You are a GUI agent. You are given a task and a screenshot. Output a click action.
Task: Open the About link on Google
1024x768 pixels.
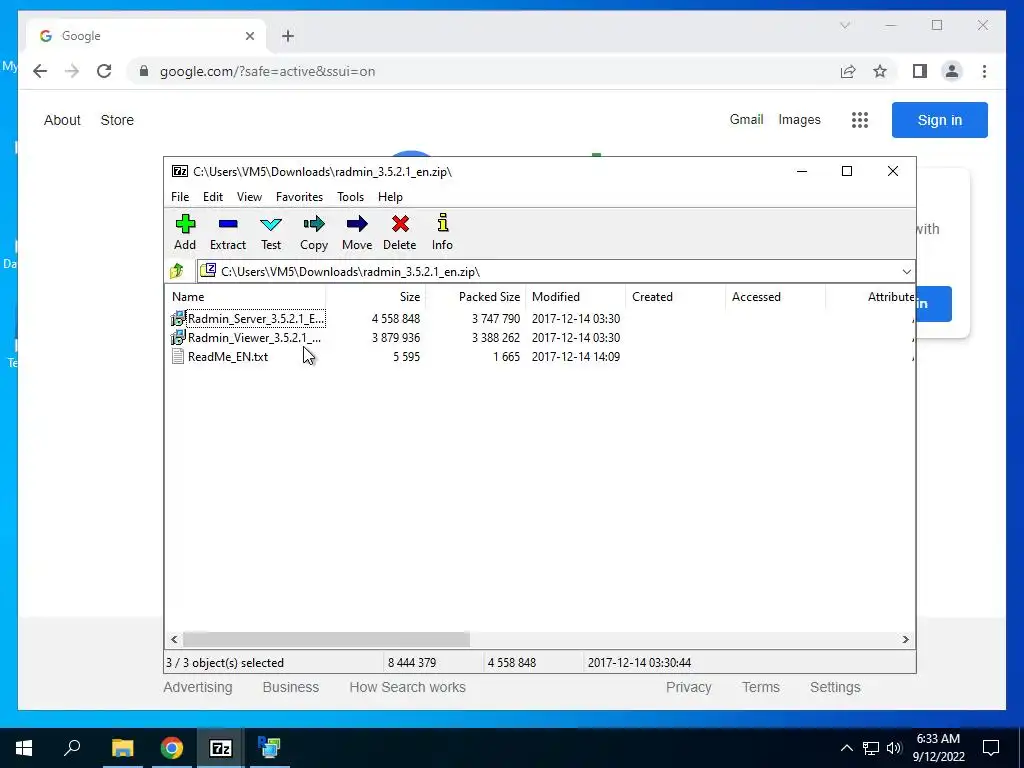point(62,120)
